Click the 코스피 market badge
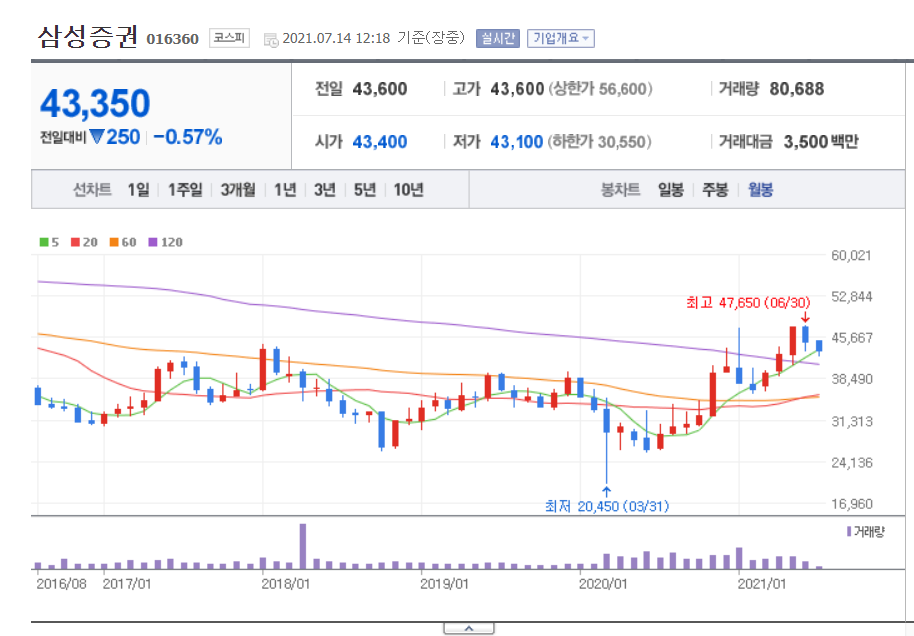This screenshot has width=914, height=636. pos(229,38)
